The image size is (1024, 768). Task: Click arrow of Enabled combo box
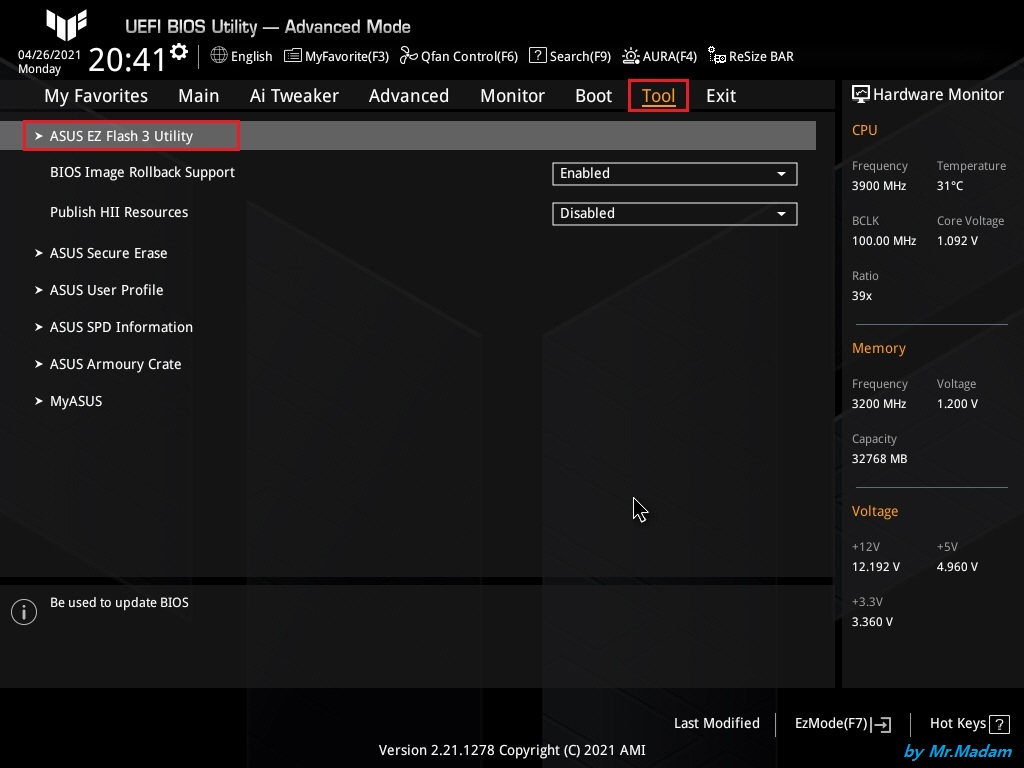[x=781, y=174]
